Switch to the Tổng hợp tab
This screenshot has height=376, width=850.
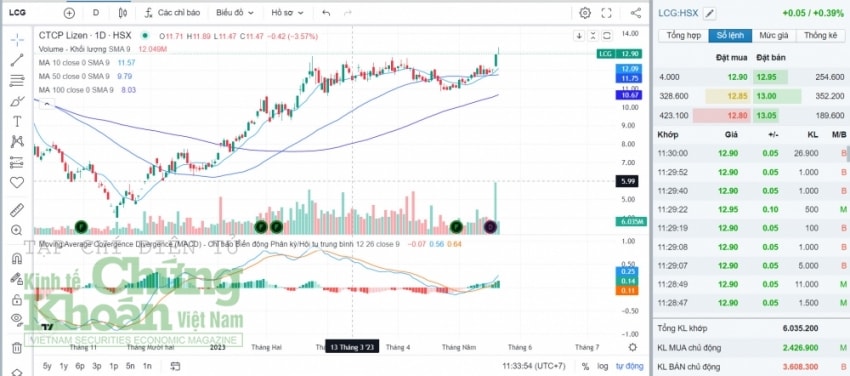point(684,36)
